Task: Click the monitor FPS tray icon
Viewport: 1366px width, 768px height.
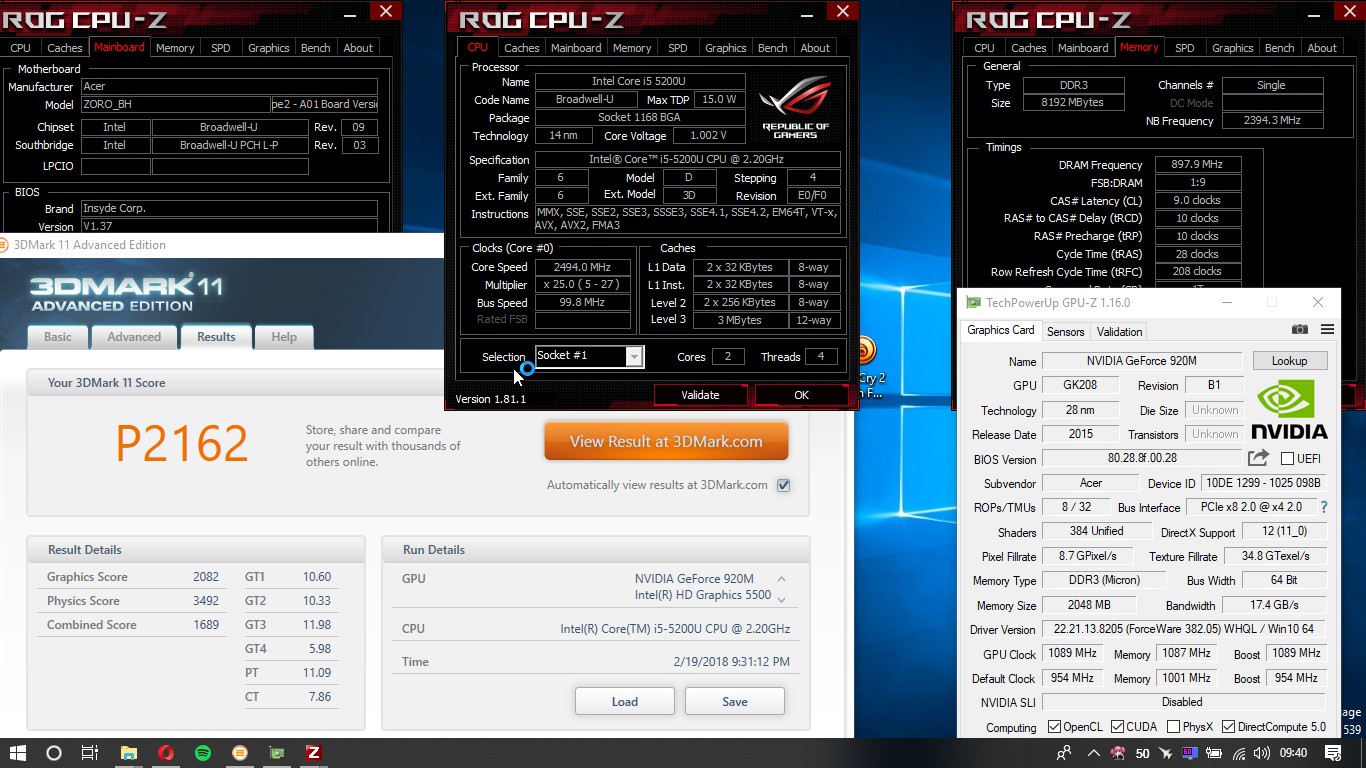Action: (x=1190, y=753)
